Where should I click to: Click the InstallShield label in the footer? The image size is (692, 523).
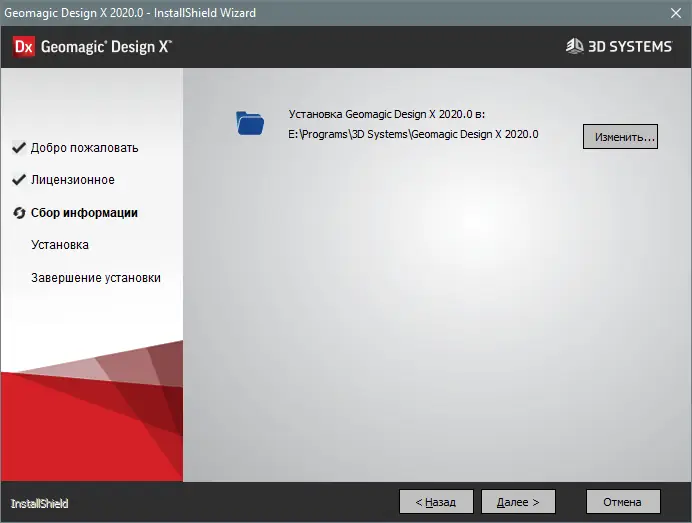point(39,504)
